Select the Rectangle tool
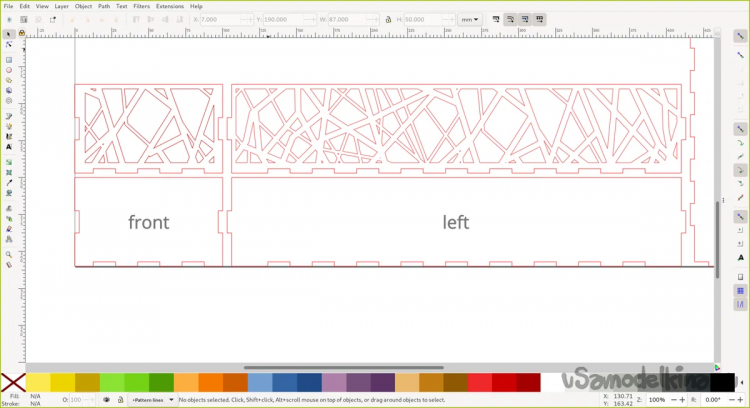This screenshot has height=408, width=750. (x=9, y=59)
